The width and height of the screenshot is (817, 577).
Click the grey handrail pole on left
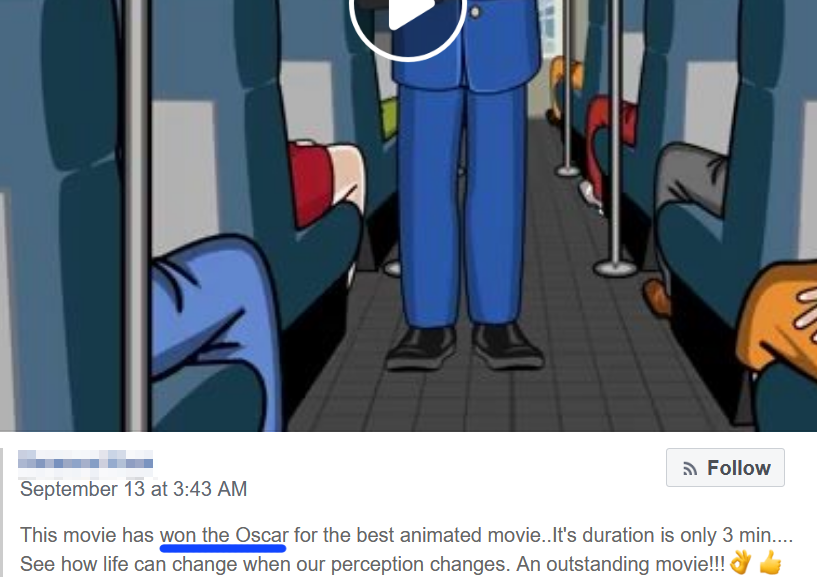pos(138,215)
